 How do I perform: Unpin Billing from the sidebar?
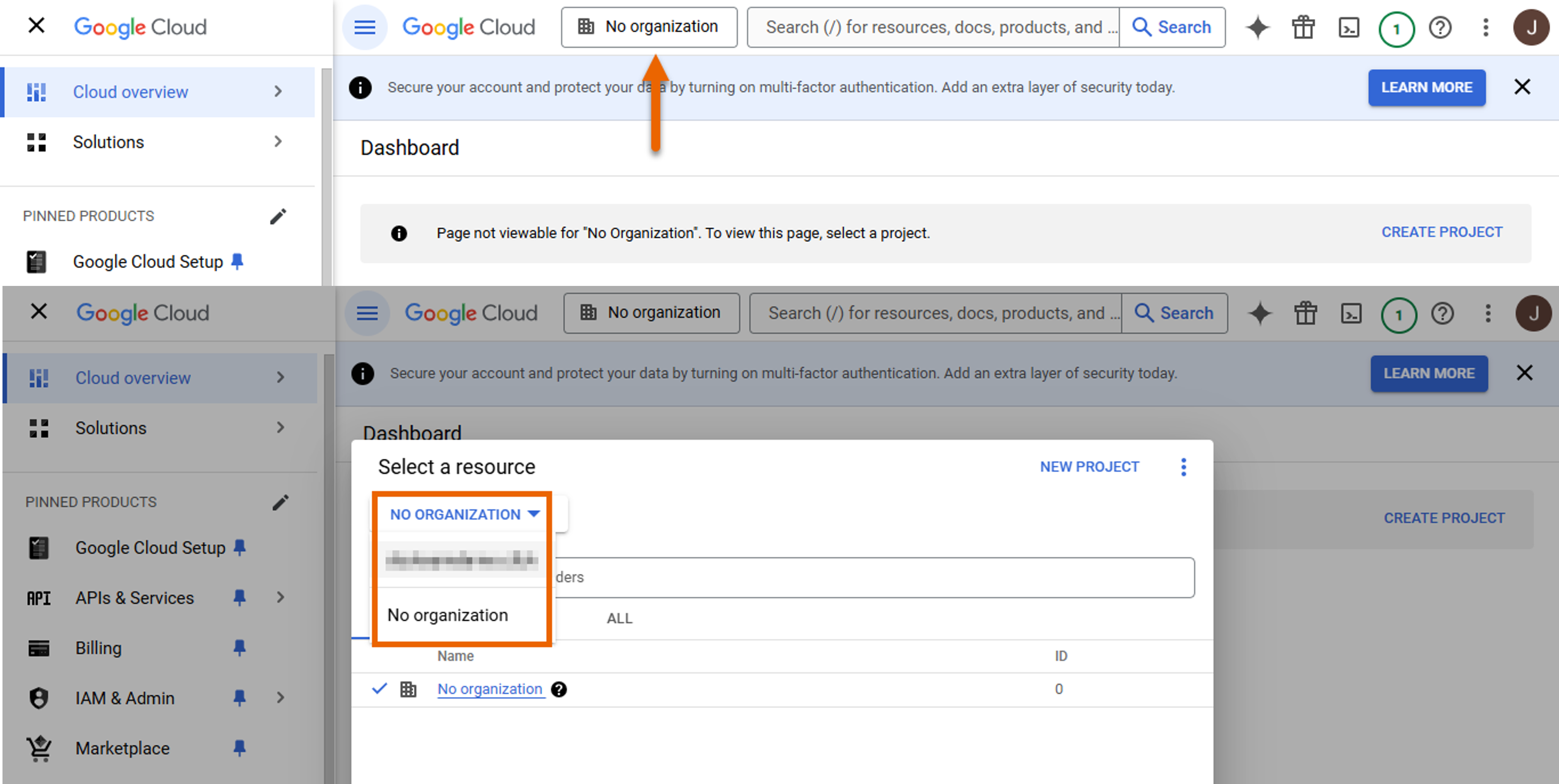click(x=239, y=648)
